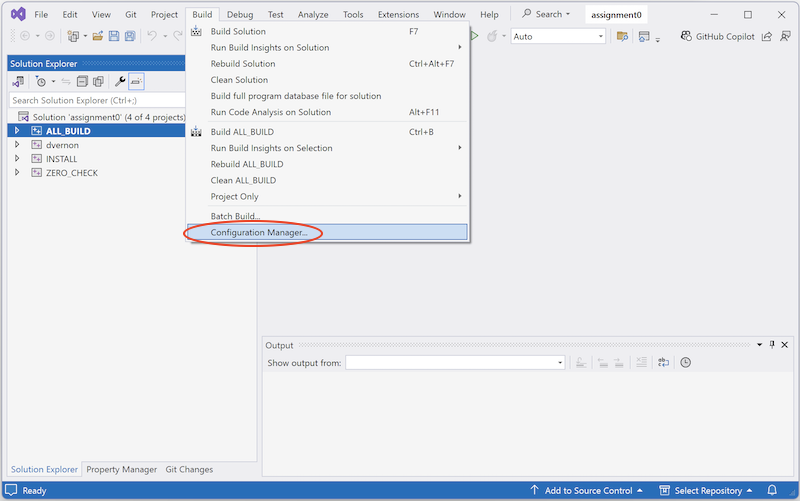Expand the dvernon project node

(17, 145)
